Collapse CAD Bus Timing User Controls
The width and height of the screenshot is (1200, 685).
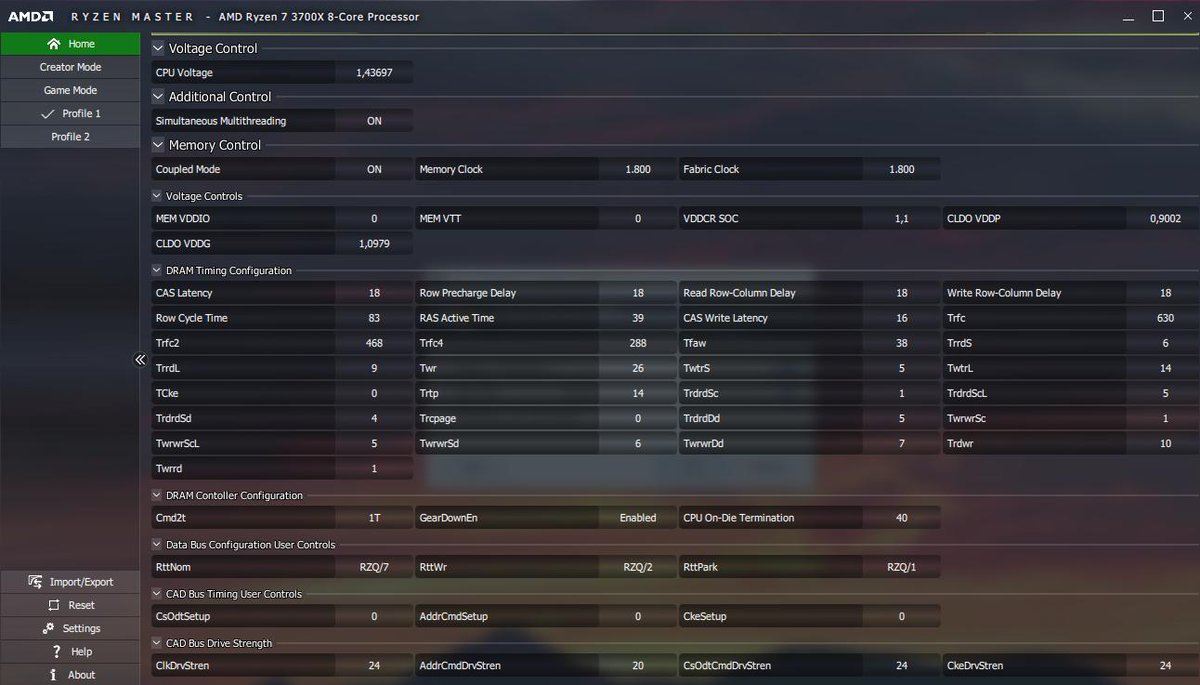tap(157, 594)
